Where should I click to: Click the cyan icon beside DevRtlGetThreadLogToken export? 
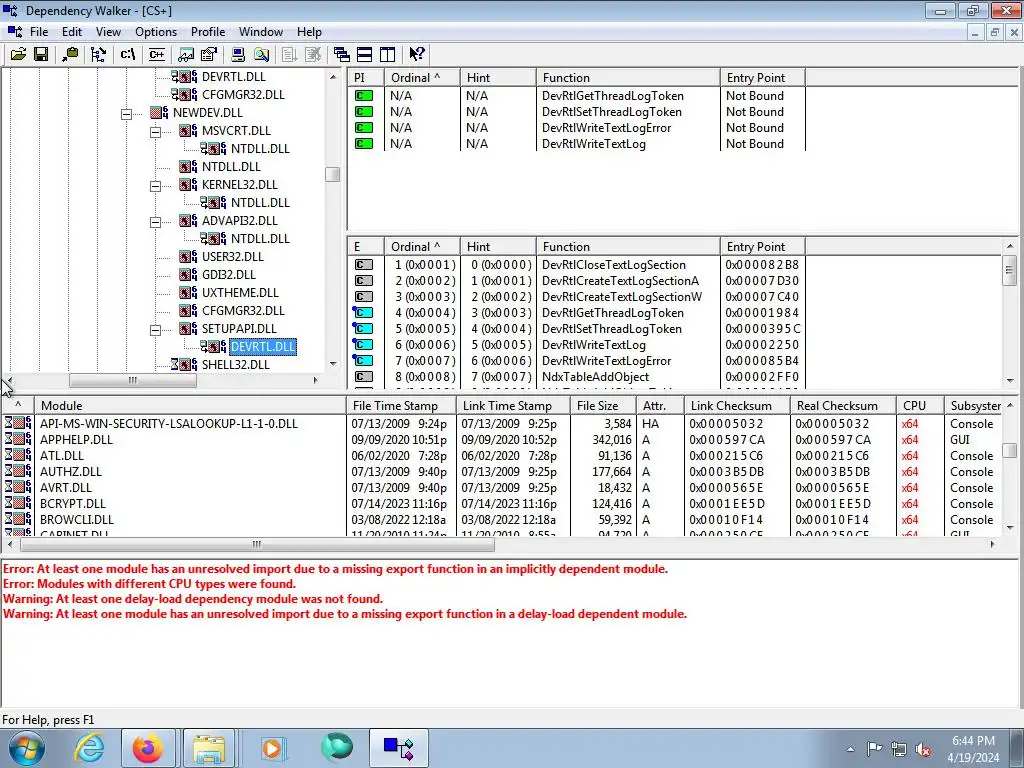(363, 313)
